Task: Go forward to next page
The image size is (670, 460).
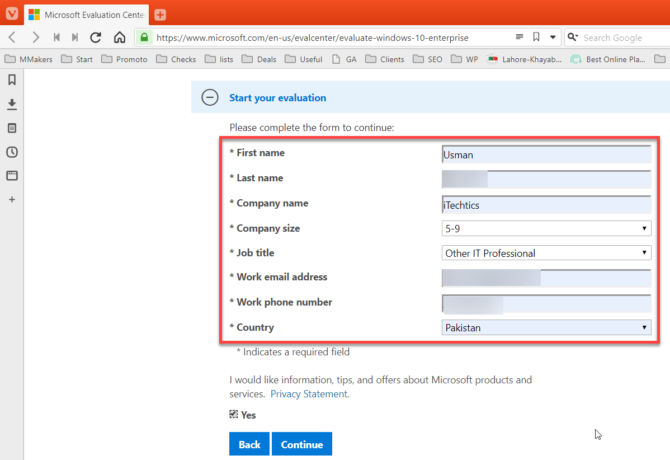Action: (x=35, y=38)
